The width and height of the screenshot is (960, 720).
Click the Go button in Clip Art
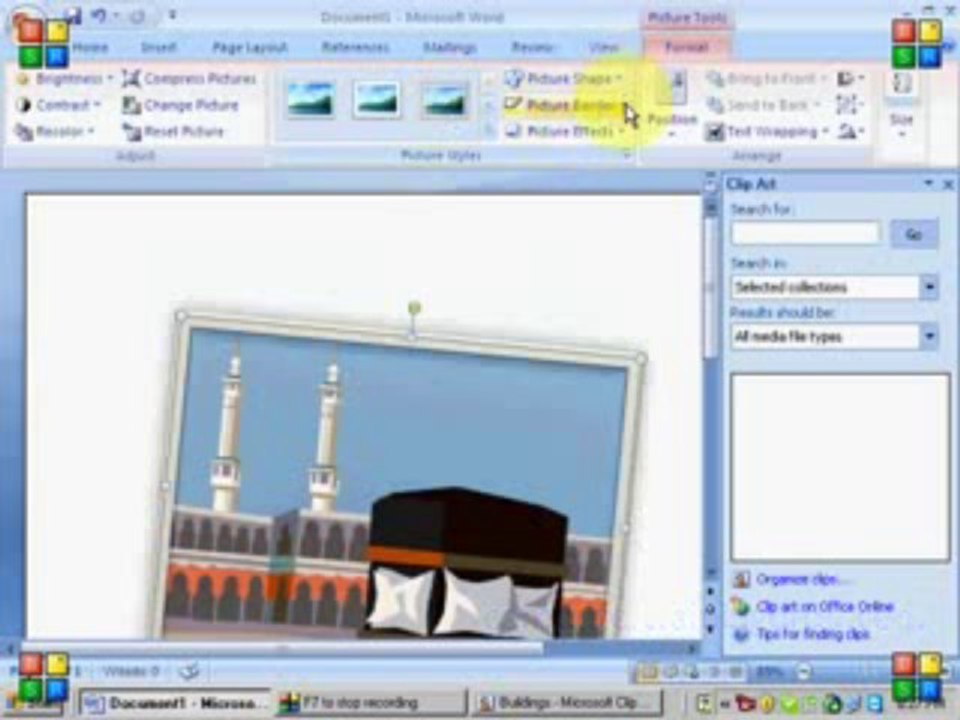coord(913,234)
